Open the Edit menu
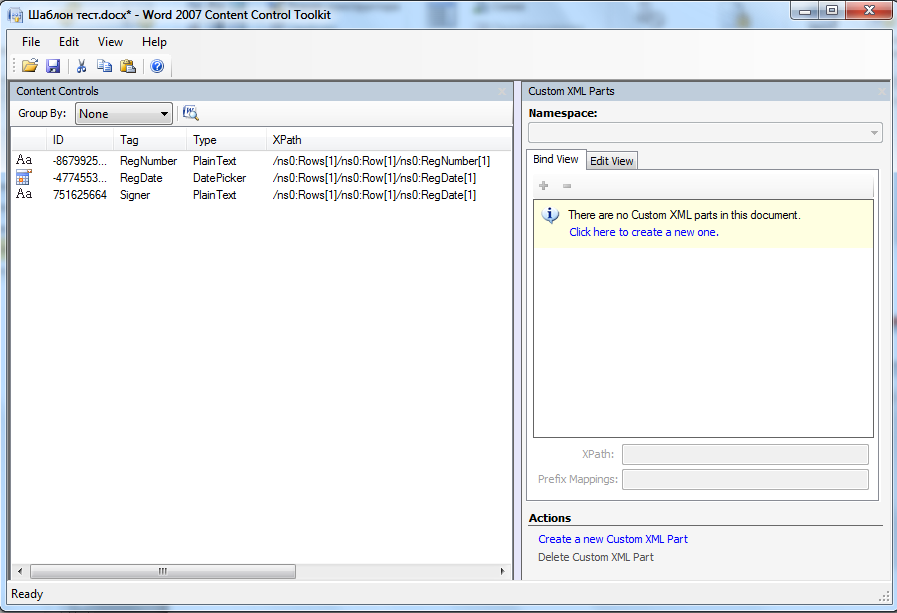This screenshot has height=613, width=897. click(x=69, y=42)
